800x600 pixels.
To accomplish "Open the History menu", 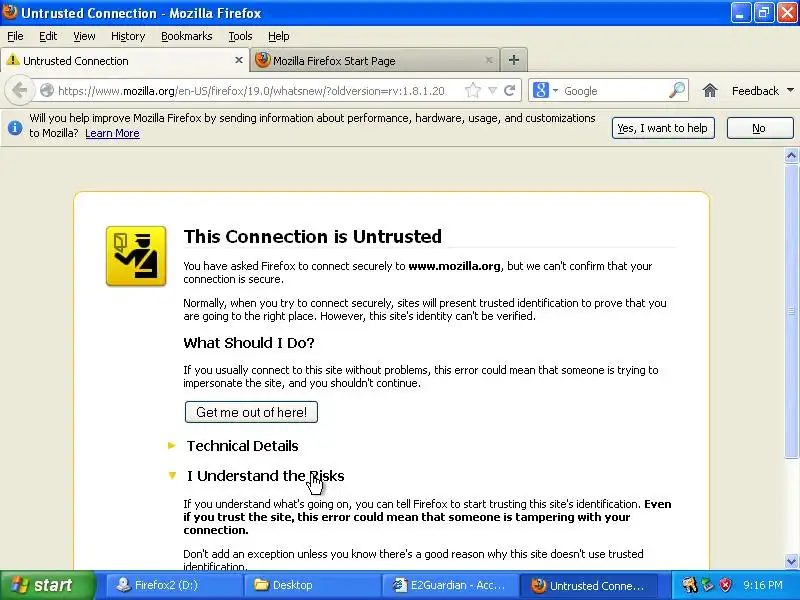I will pos(128,36).
